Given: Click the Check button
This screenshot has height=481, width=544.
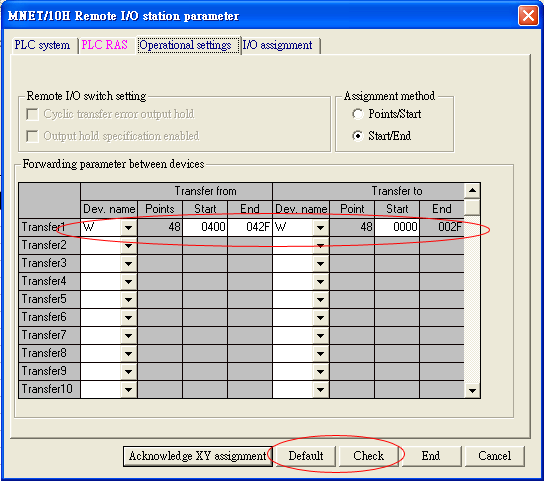Looking at the screenshot, I should 368,456.
